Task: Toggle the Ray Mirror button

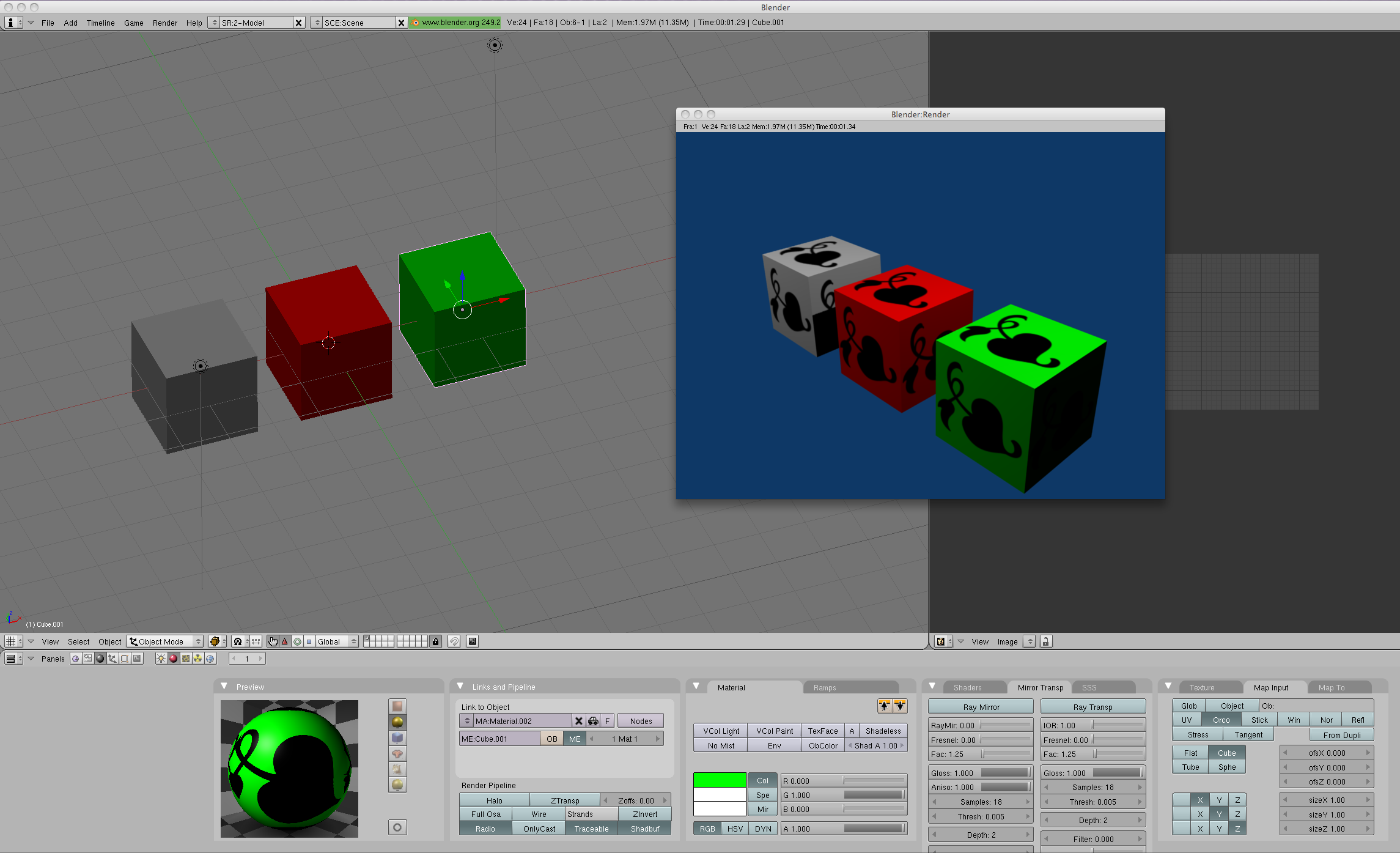Action: tap(980, 707)
